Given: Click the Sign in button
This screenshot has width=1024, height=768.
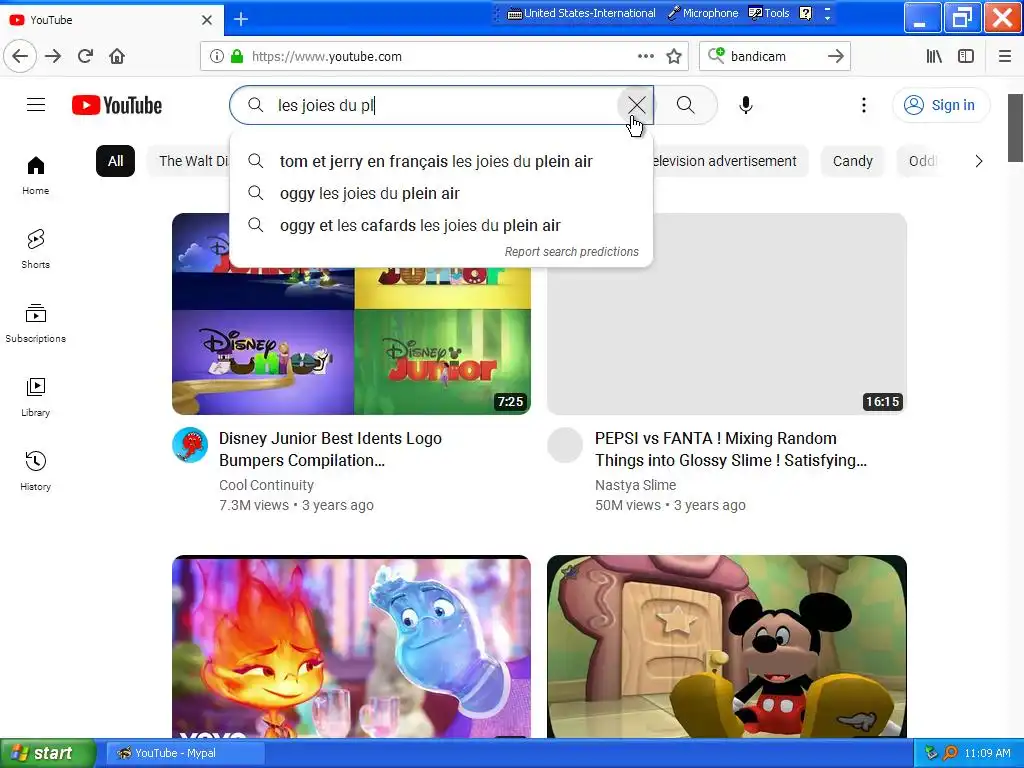Looking at the screenshot, I should 941,105.
